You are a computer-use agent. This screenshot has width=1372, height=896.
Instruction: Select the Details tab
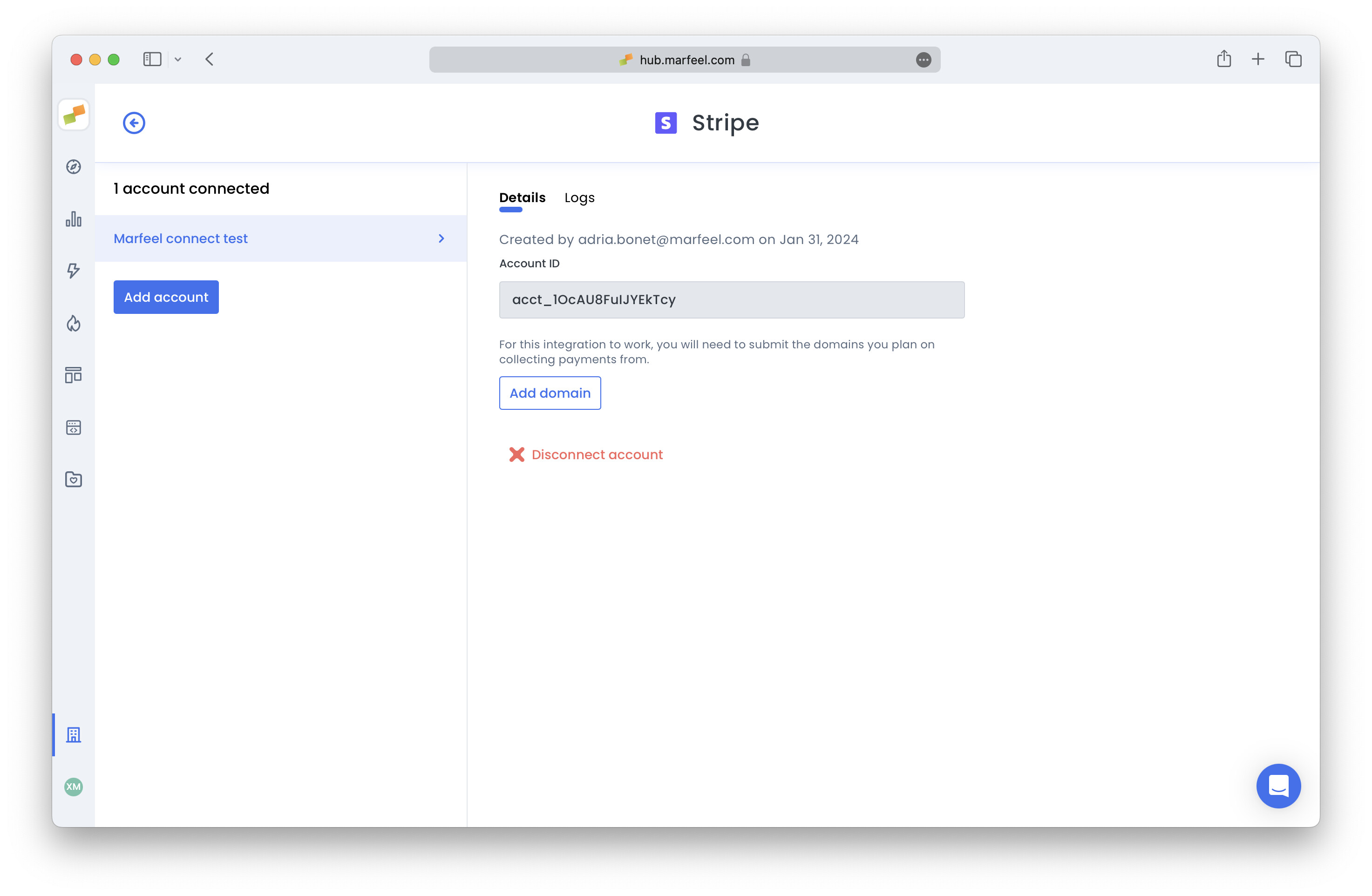pos(522,198)
